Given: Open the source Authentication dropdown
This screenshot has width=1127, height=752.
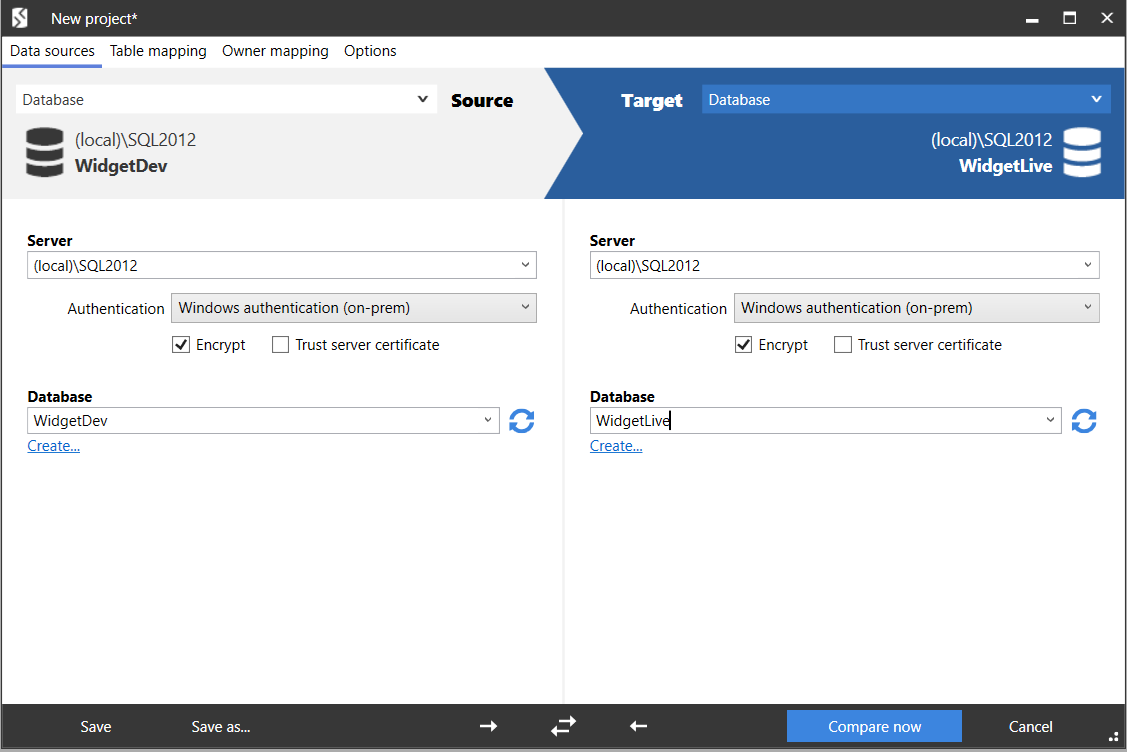Looking at the screenshot, I should [x=354, y=308].
